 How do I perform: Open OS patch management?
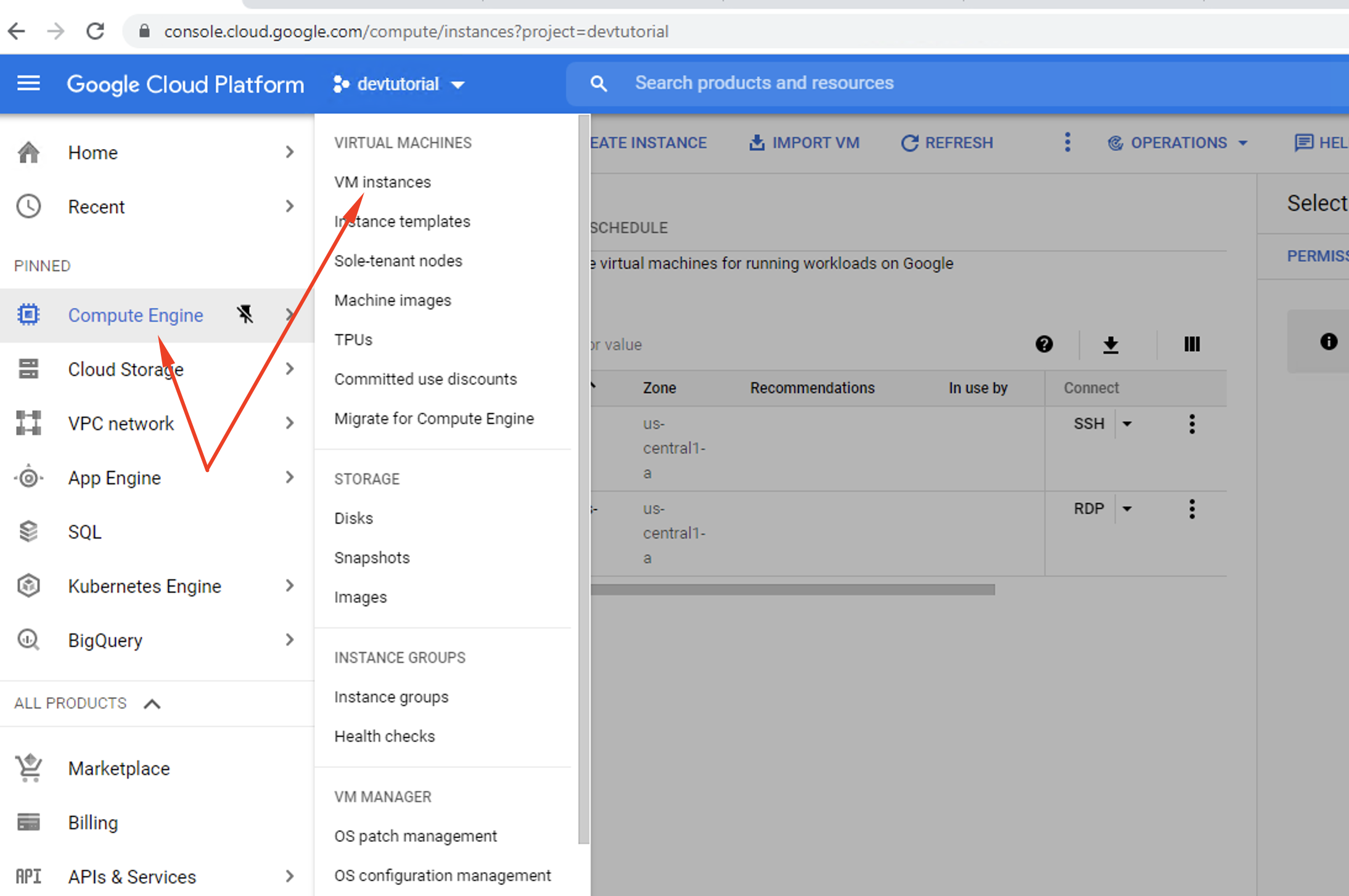coord(416,836)
